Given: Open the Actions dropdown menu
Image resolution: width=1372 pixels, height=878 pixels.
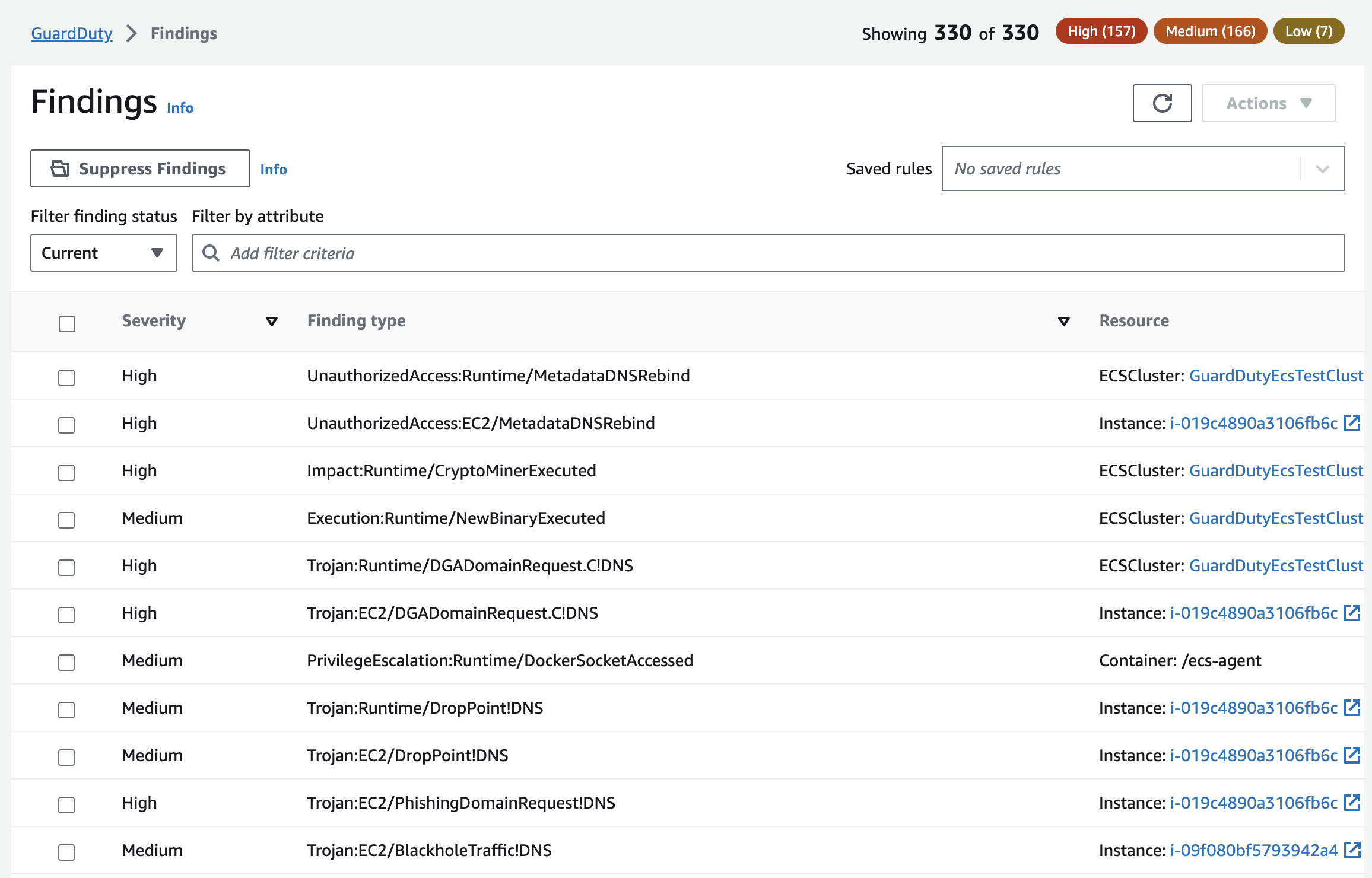Looking at the screenshot, I should pyautogui.click(x=1268, y=103).
